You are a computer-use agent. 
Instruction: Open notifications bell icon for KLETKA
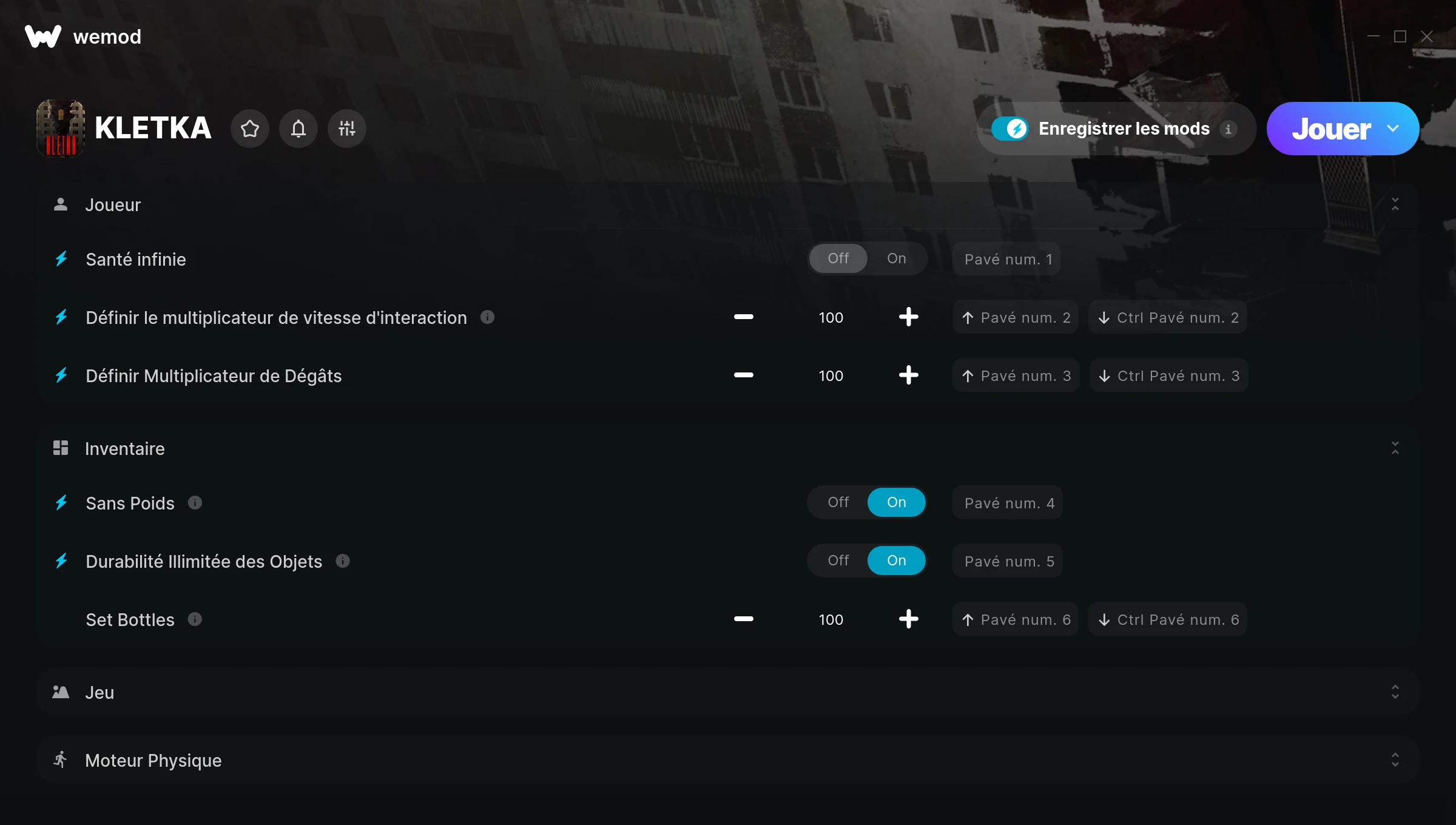click(x=298, y=129)
